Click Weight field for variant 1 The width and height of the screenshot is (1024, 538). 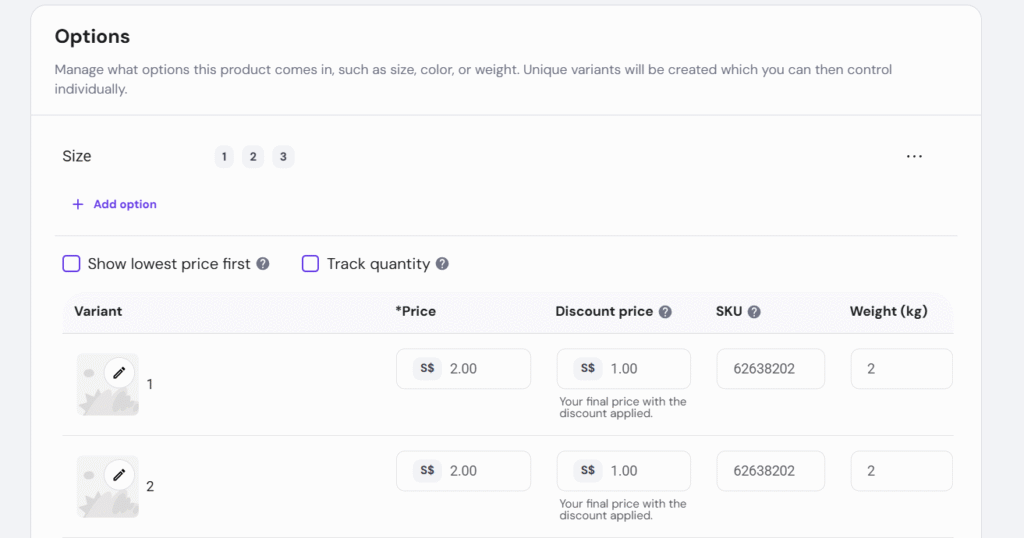[x=901, y=369]
